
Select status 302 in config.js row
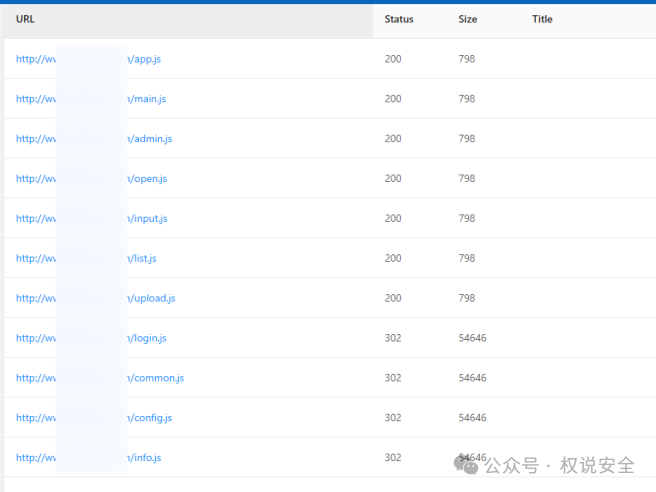[x=393, y=418]
